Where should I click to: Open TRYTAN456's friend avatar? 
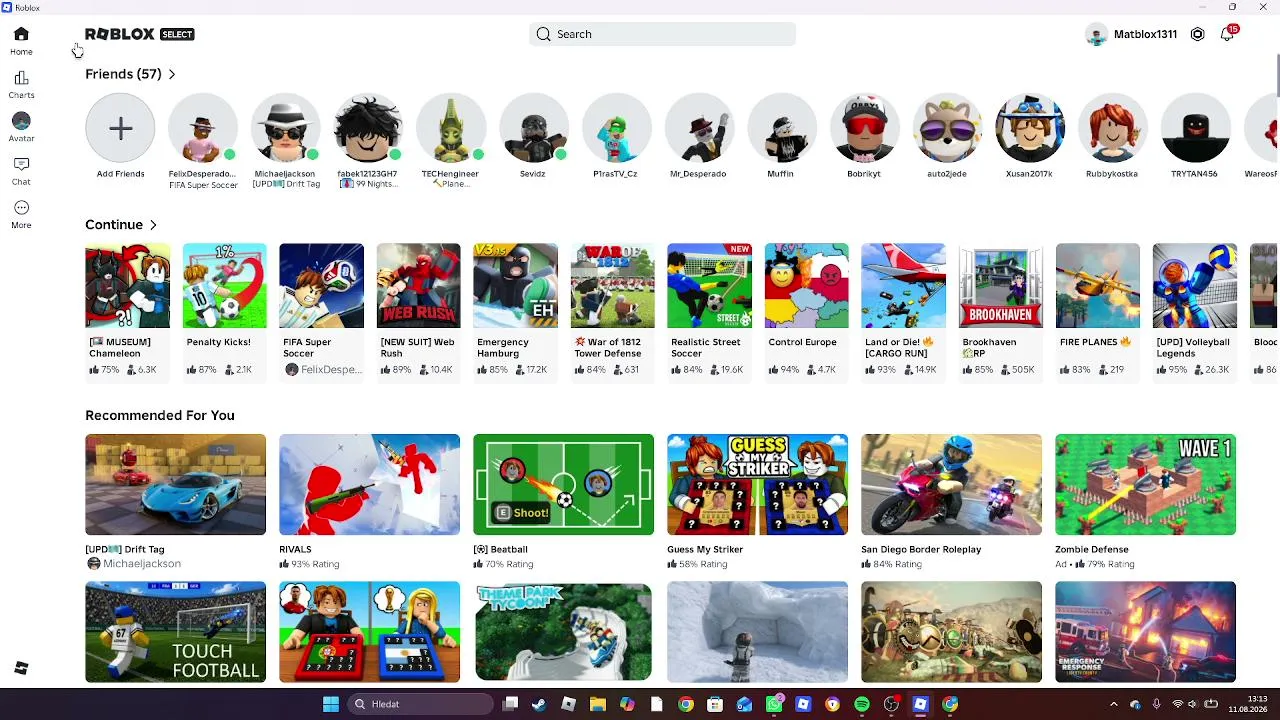click(x=1195, y=128)
